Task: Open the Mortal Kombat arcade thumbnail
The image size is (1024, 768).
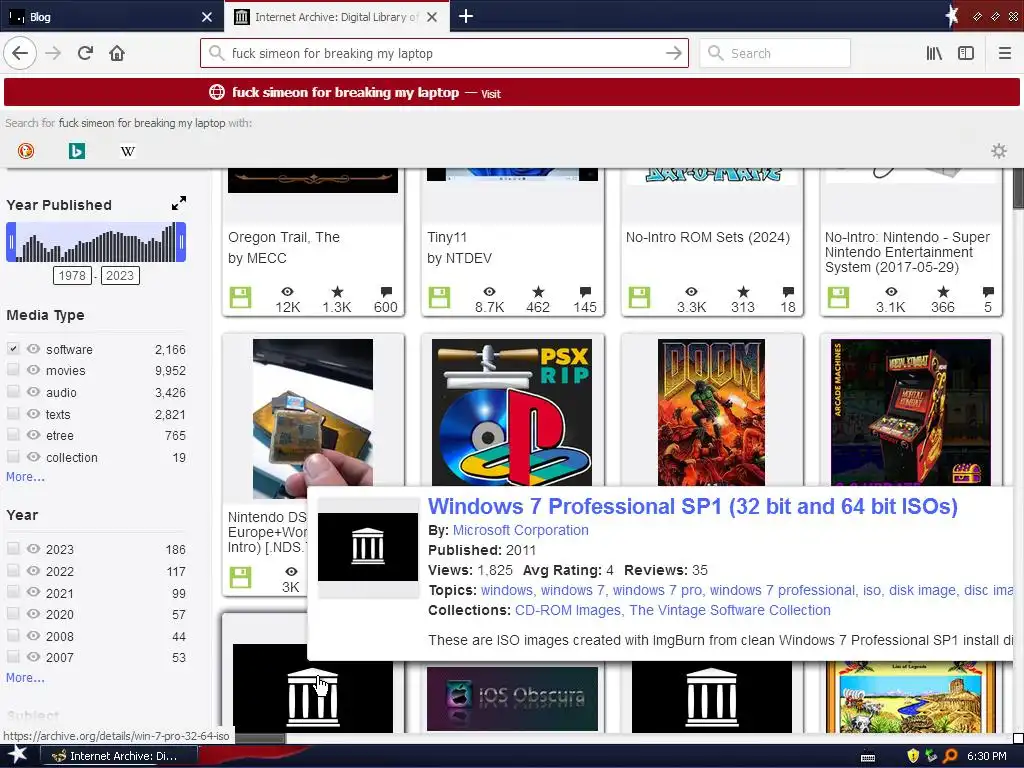Action: (x=910, y=412)
